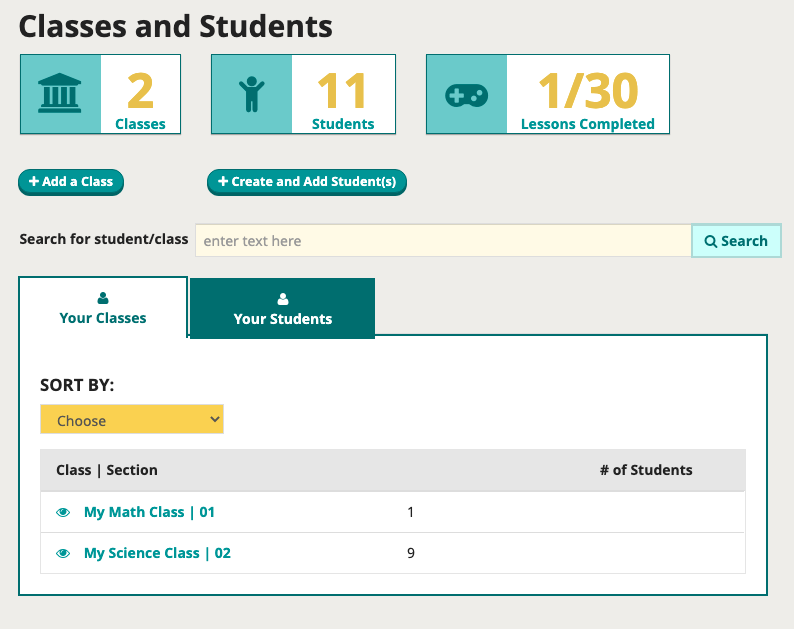Screen dimensions: 794x629
Task: Click the SORT BY: label
Action: coord(77,385)
